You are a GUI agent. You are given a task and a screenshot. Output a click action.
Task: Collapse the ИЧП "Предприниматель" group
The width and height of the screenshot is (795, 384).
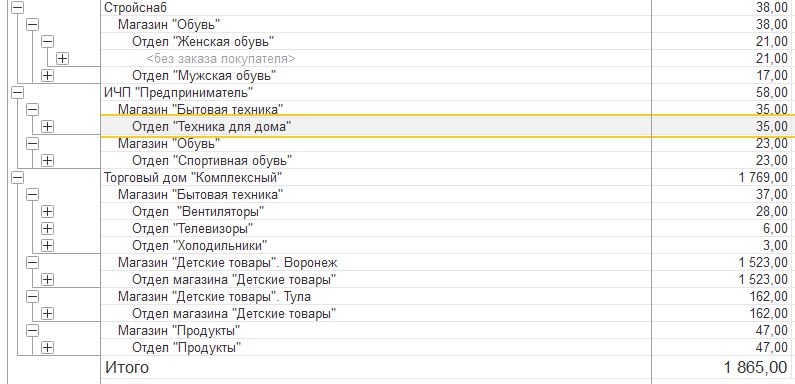pyautogui.click(x=17, y=92)
